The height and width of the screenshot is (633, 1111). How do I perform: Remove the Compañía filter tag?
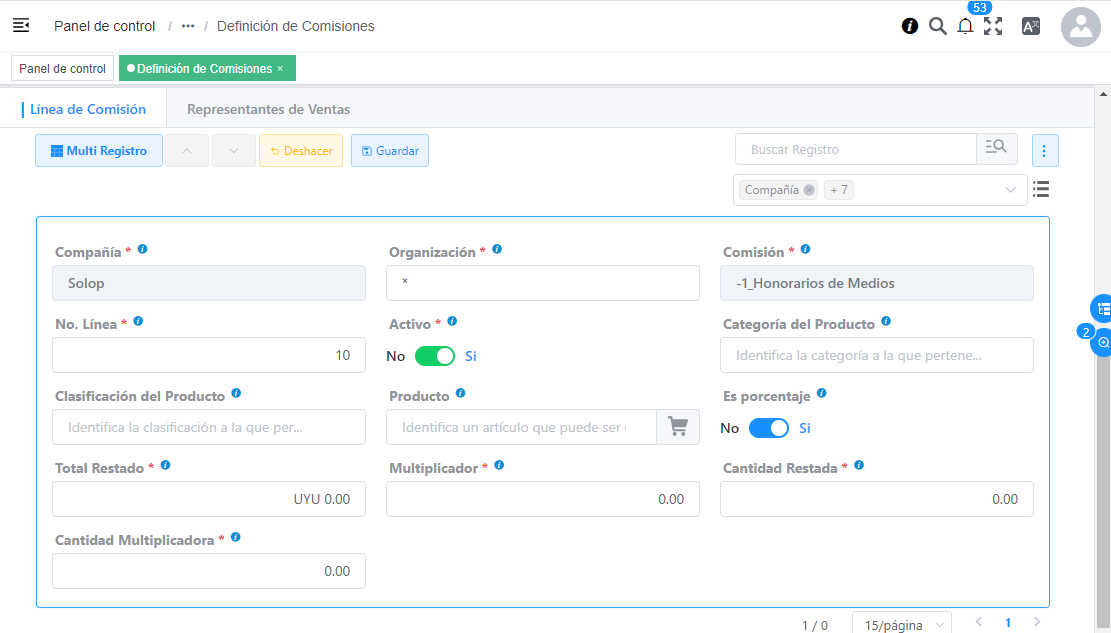click(809, 190)
